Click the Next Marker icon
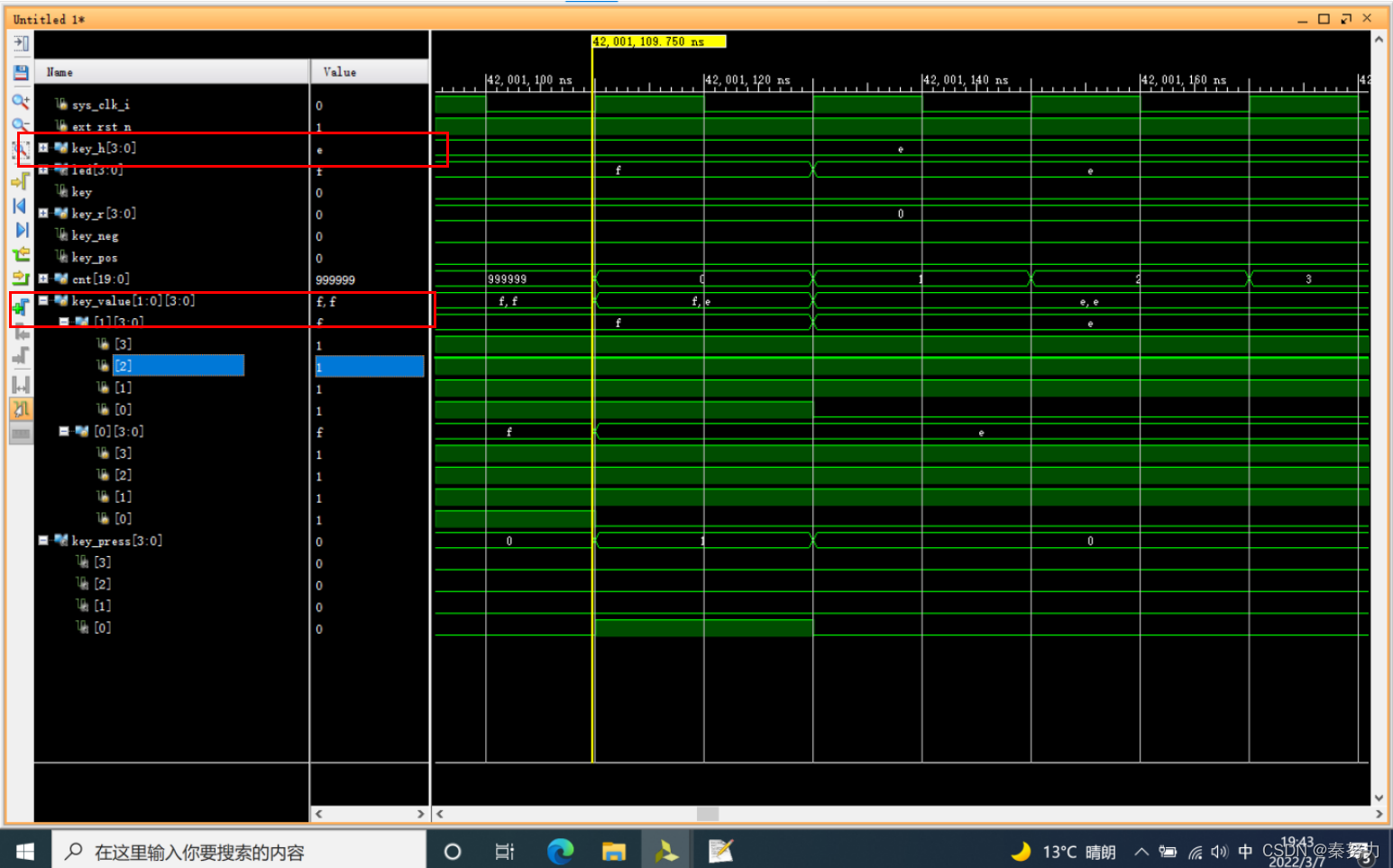The width and height of the screenshot is (1393, 868). pos(21,356)
